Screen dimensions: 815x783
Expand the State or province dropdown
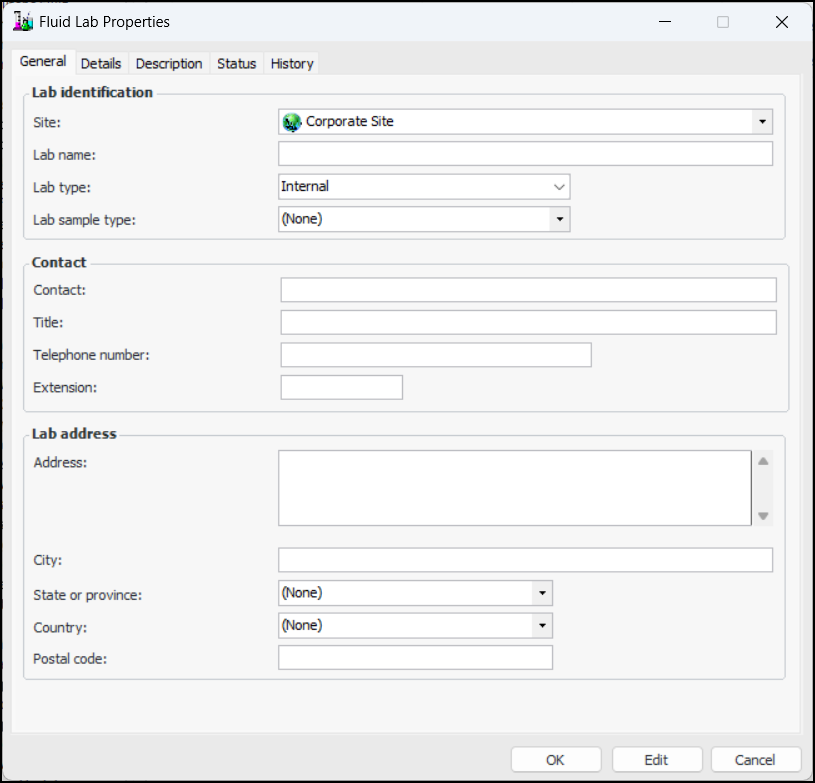click(541, 593)
